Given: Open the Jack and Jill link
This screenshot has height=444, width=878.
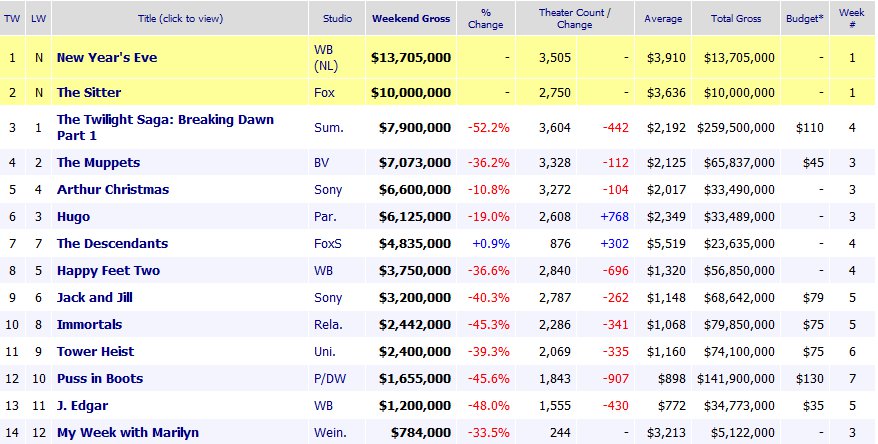Looking at the screenshot, I should point(95,298).
